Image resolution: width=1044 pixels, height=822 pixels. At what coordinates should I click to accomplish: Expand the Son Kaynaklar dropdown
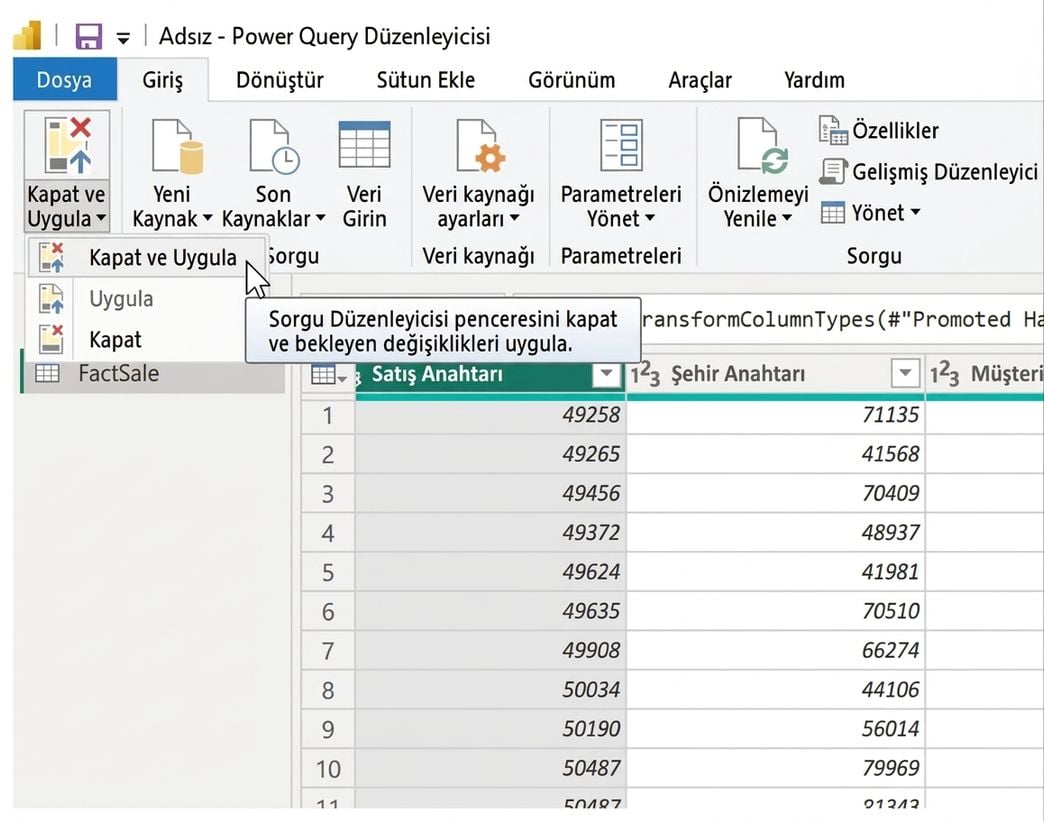pyautogui.click(x=320, y=218)
